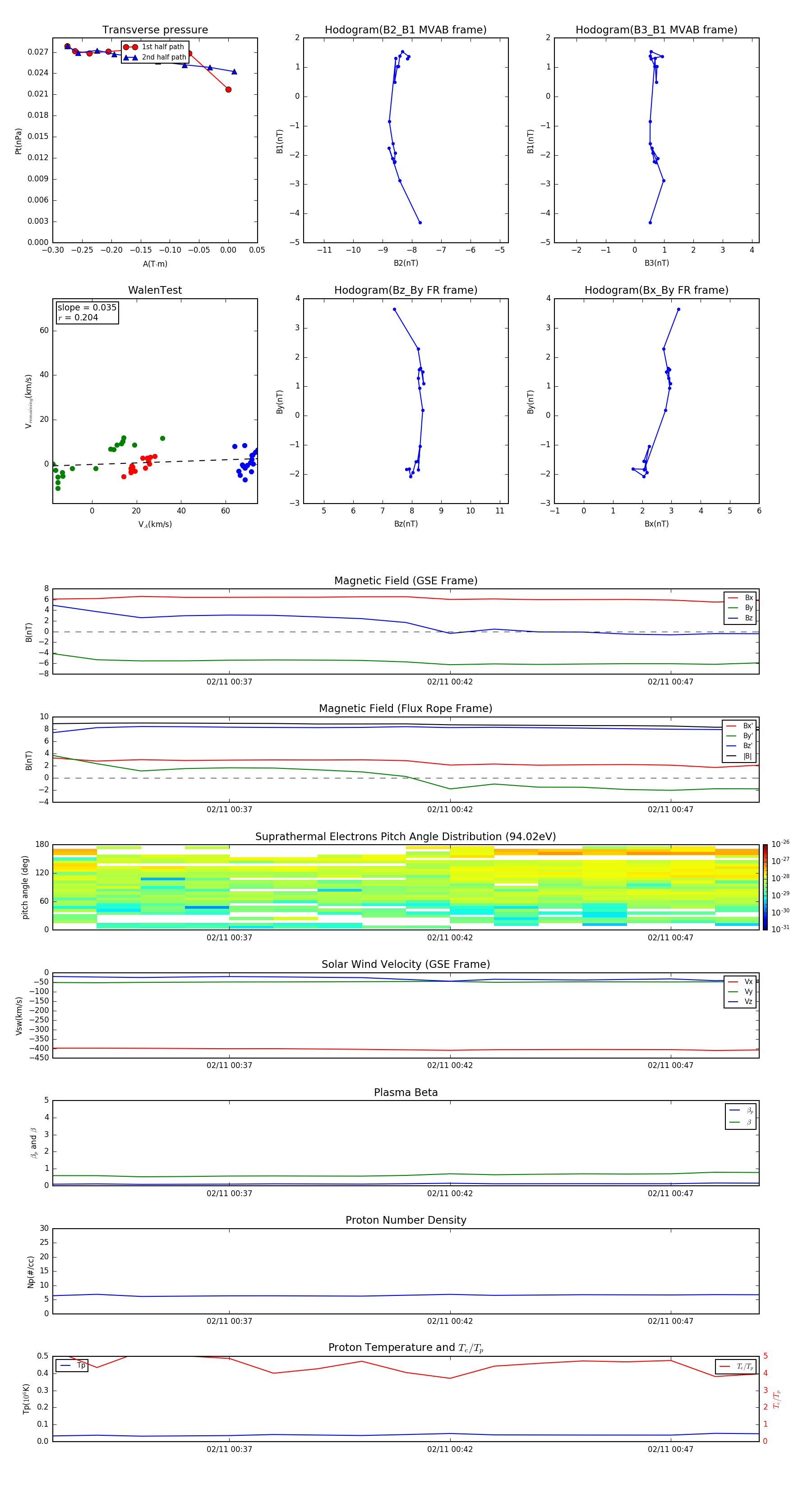Click the "Hodogram(Bx_By FR frame)" title
812x1489 pixels.
pos(656,290)
